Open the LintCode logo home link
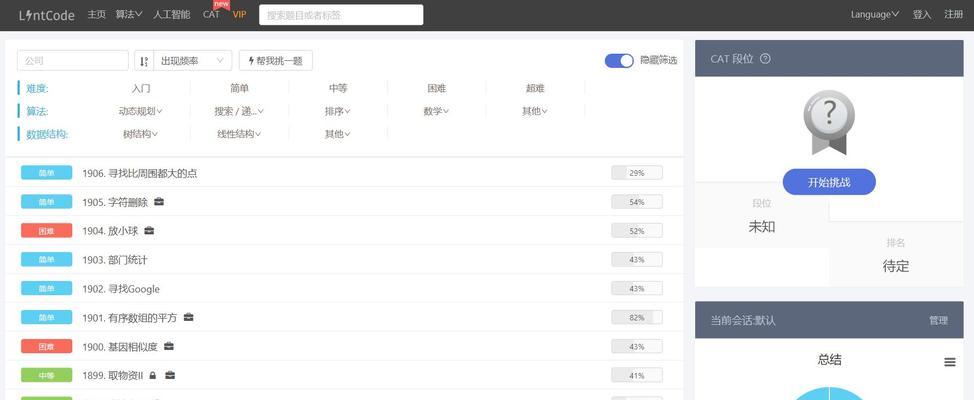 tap(47, 15)
